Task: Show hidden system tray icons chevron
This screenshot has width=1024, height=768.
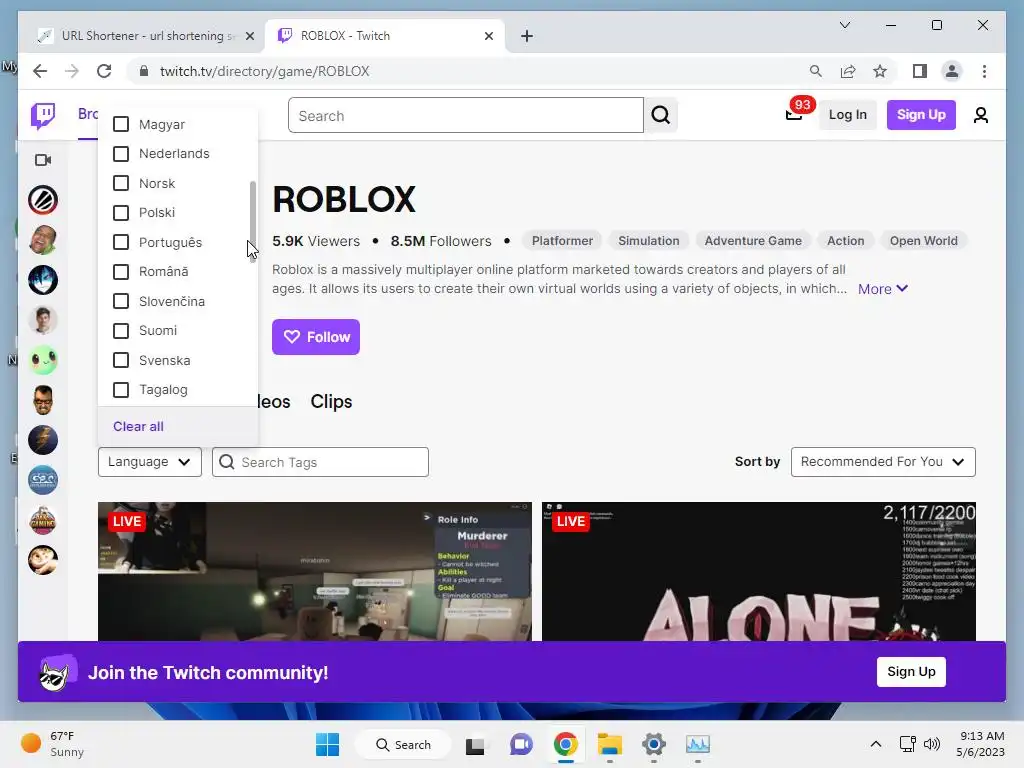Action: pos(876,744)
